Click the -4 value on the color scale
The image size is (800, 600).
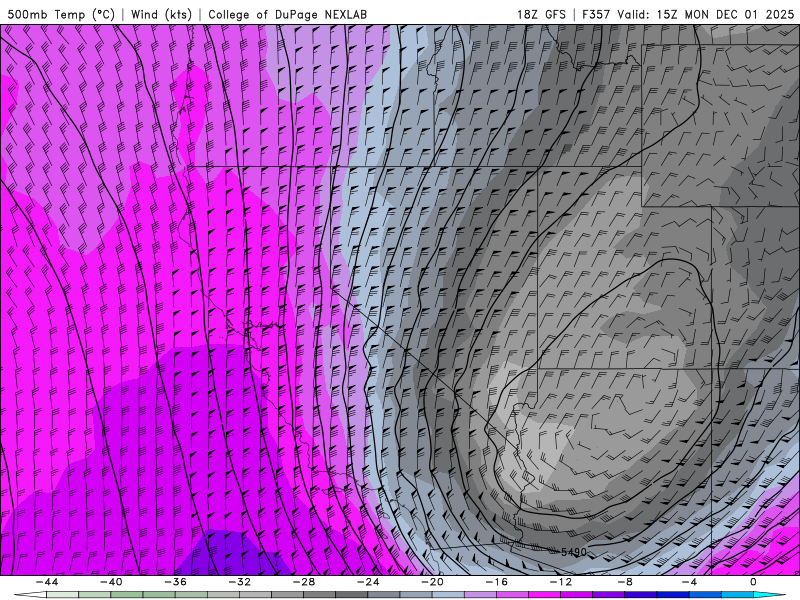click(689, 582)
